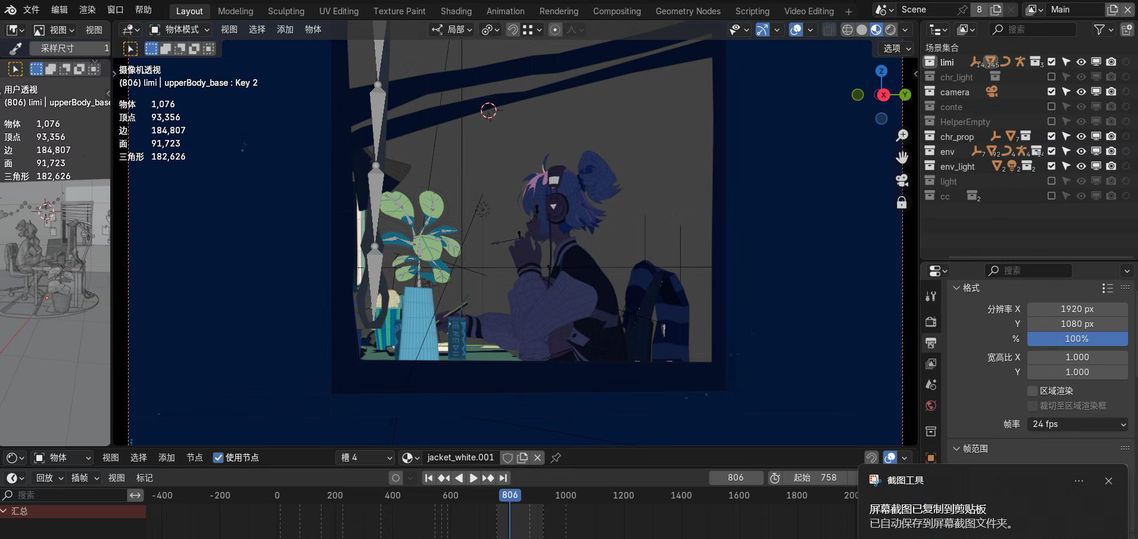Unpin the jacket_white.001 material with X icon
This screenshot has height=539, width=1138.
pyautogui.click(x=538, y=458)
